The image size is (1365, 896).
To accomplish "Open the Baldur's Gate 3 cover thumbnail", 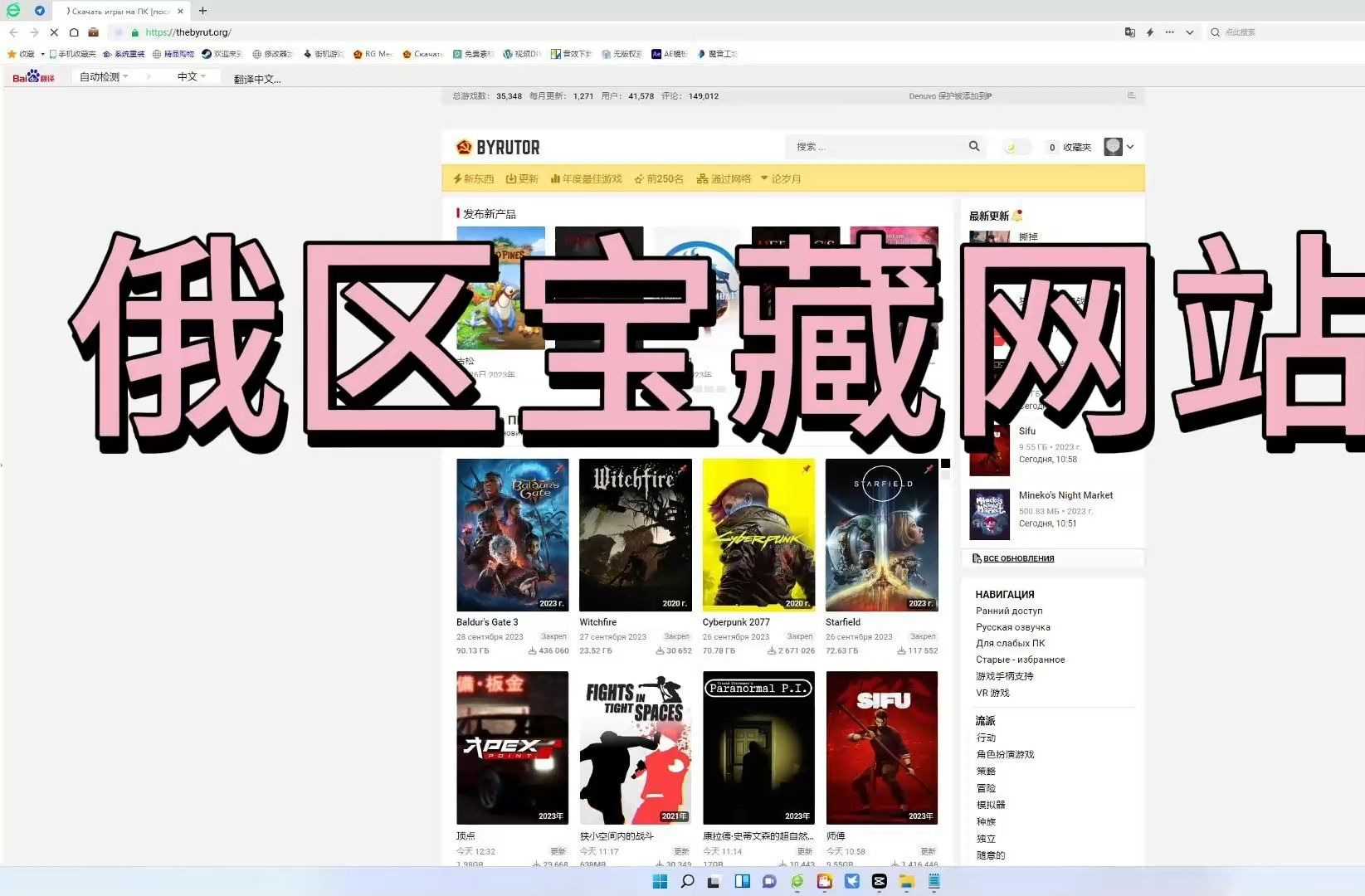I will click(513, 535).
